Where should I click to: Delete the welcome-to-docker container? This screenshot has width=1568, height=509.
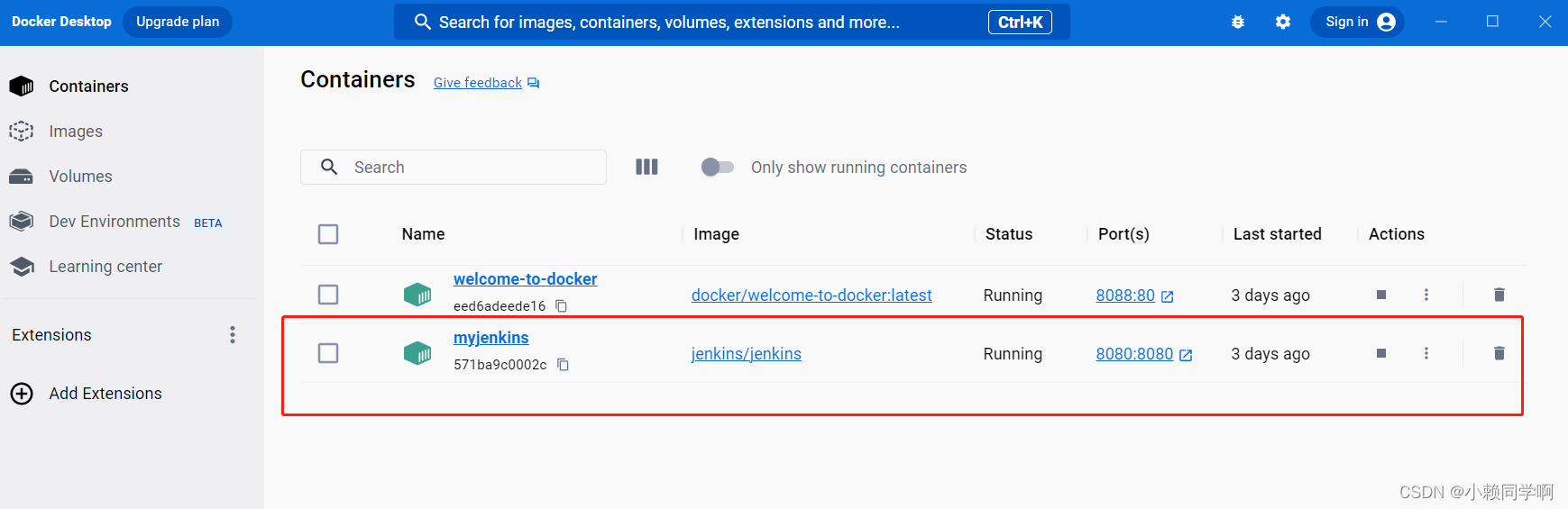[x=1499, y=295]
